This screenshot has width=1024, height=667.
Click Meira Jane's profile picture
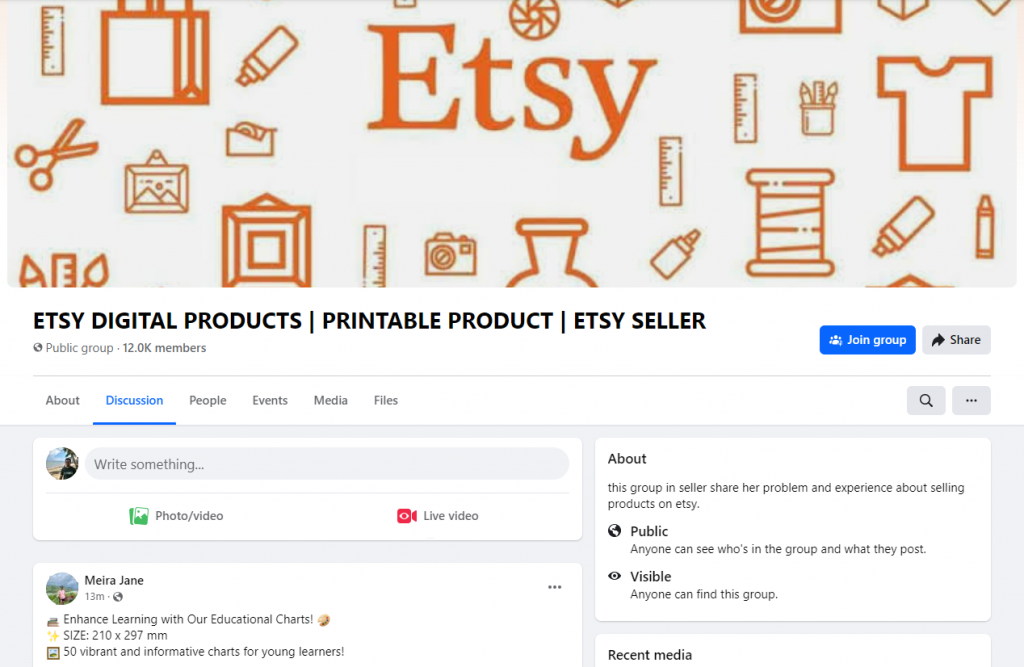coord(62,589)
